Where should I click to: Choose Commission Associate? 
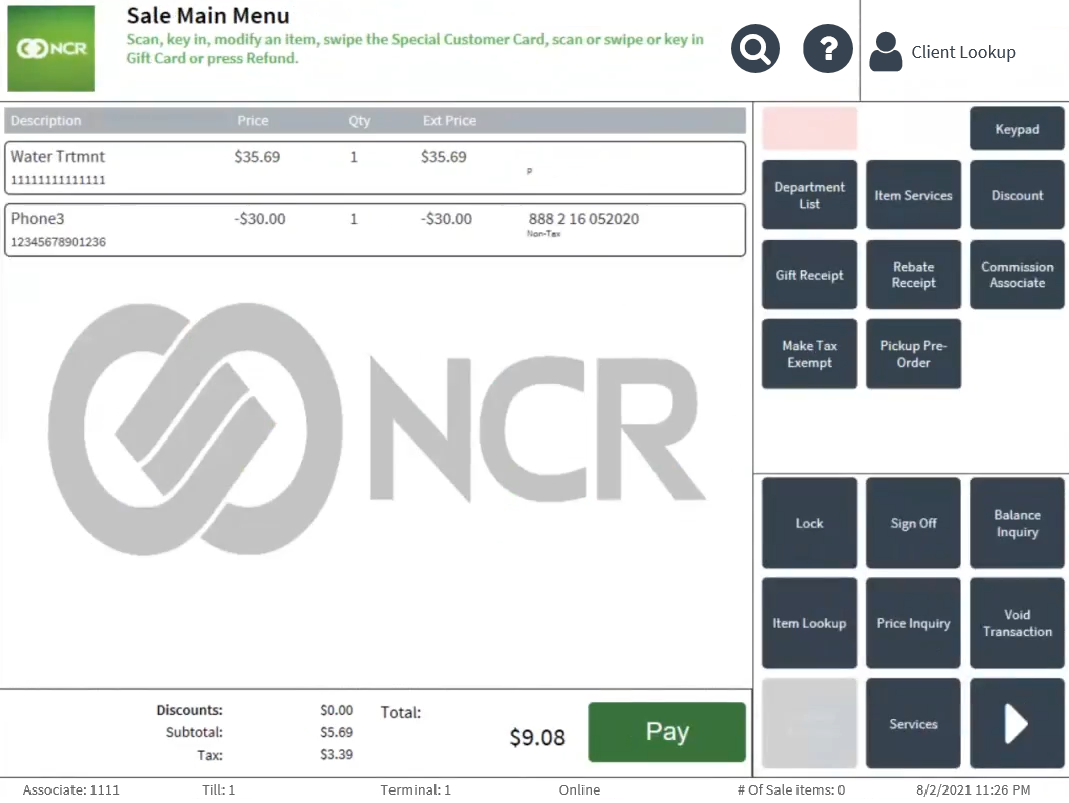[x=1017, y=275]
